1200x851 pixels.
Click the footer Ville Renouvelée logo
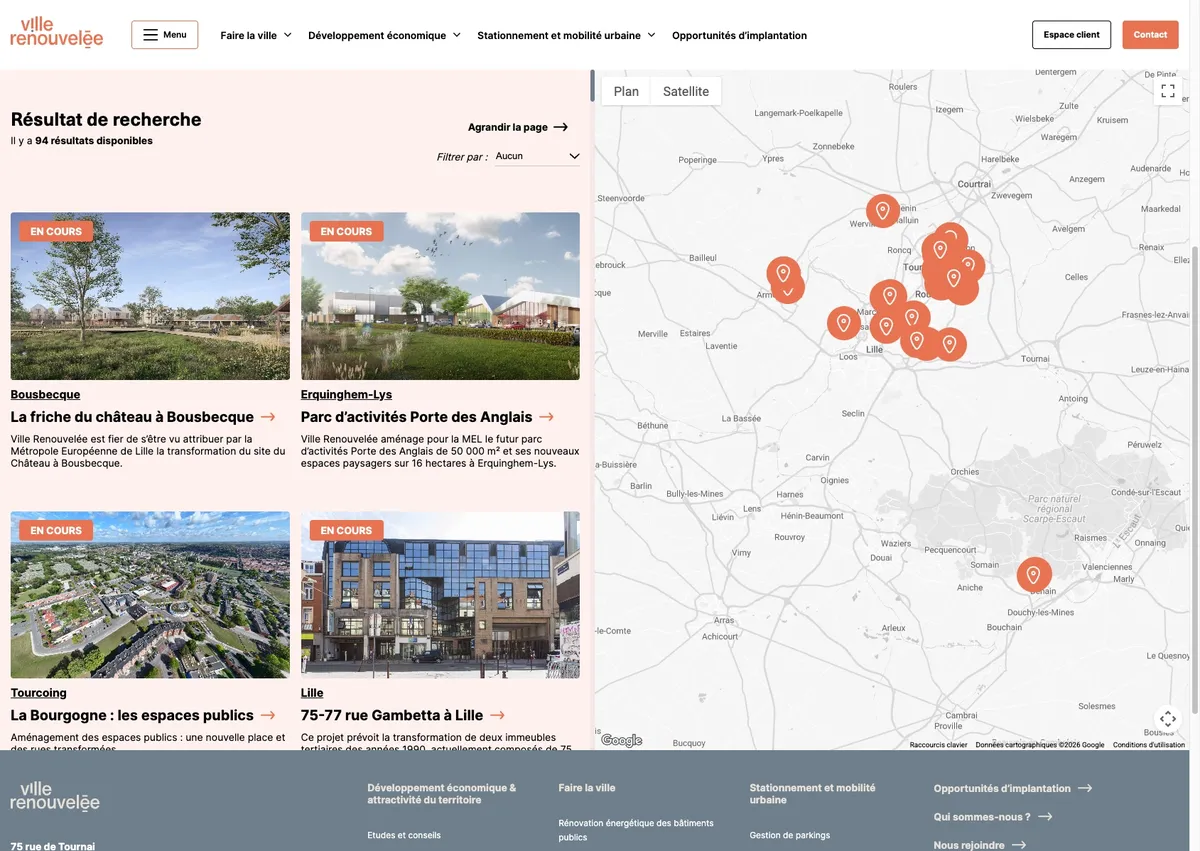coord(55,796)
